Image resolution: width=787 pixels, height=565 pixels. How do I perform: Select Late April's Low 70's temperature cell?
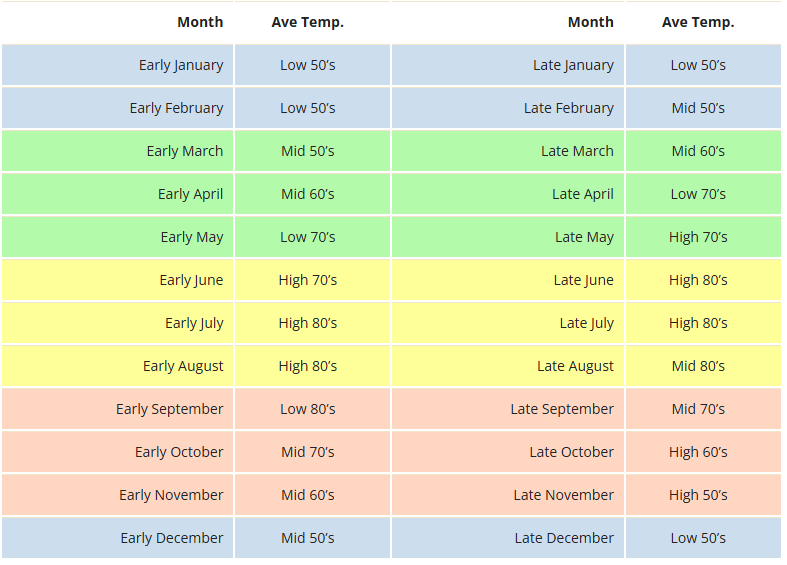(x=703, y=194)
